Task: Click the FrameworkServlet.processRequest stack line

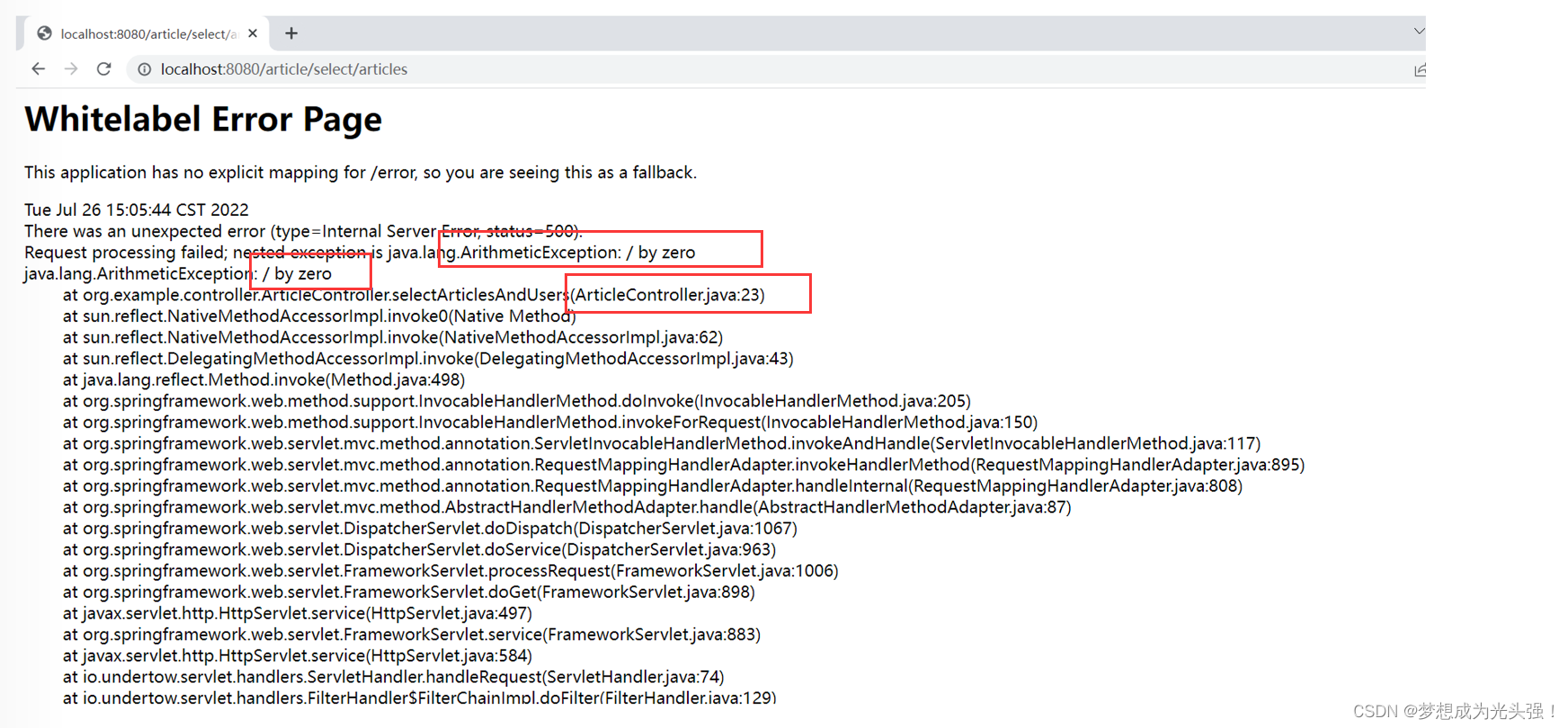Action: tap(450, 571)
